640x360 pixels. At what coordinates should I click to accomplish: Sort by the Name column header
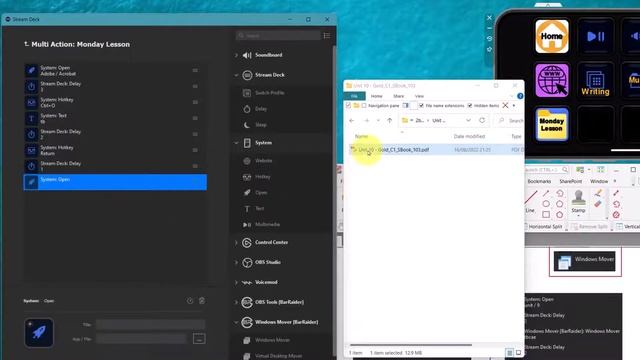click(x=361, y=136)
